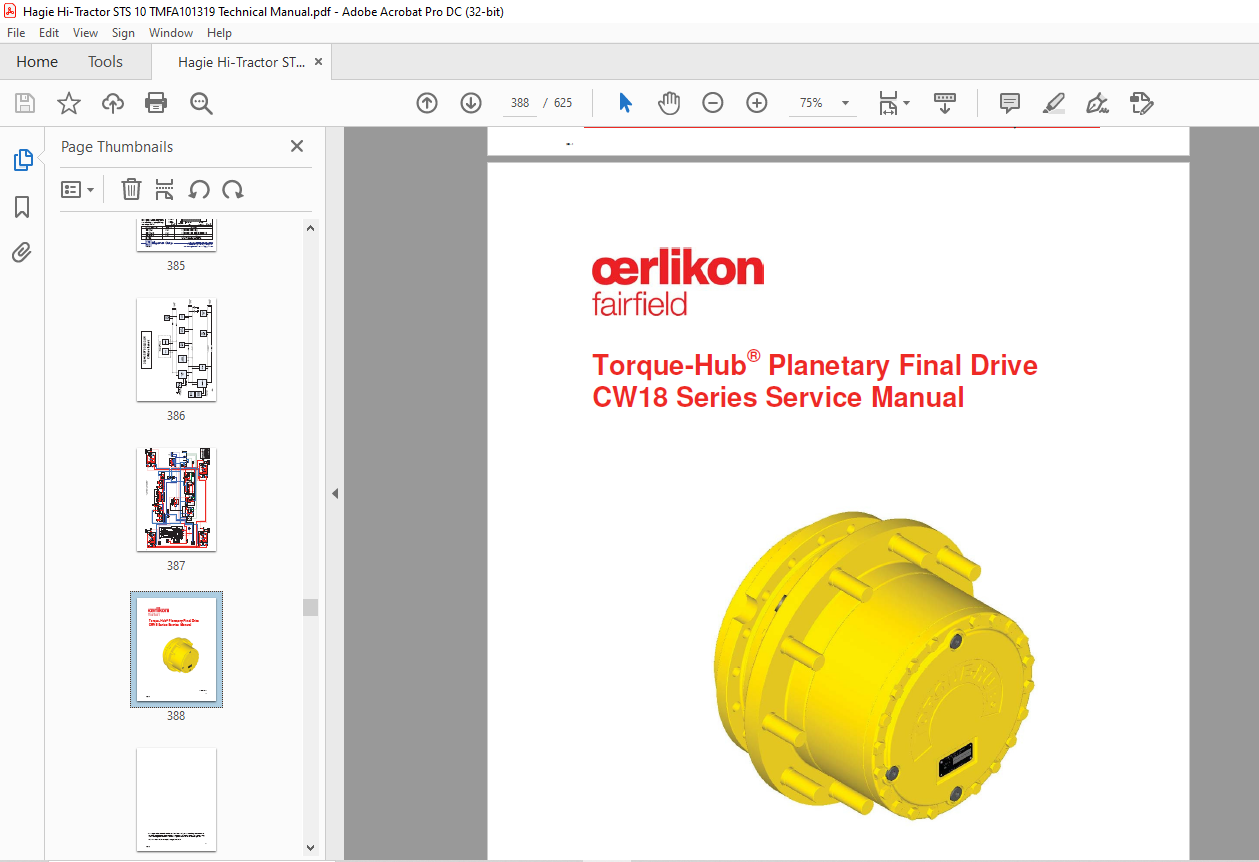
Task: Click the edit PDF tools icon
Action: pos(1142,103)
